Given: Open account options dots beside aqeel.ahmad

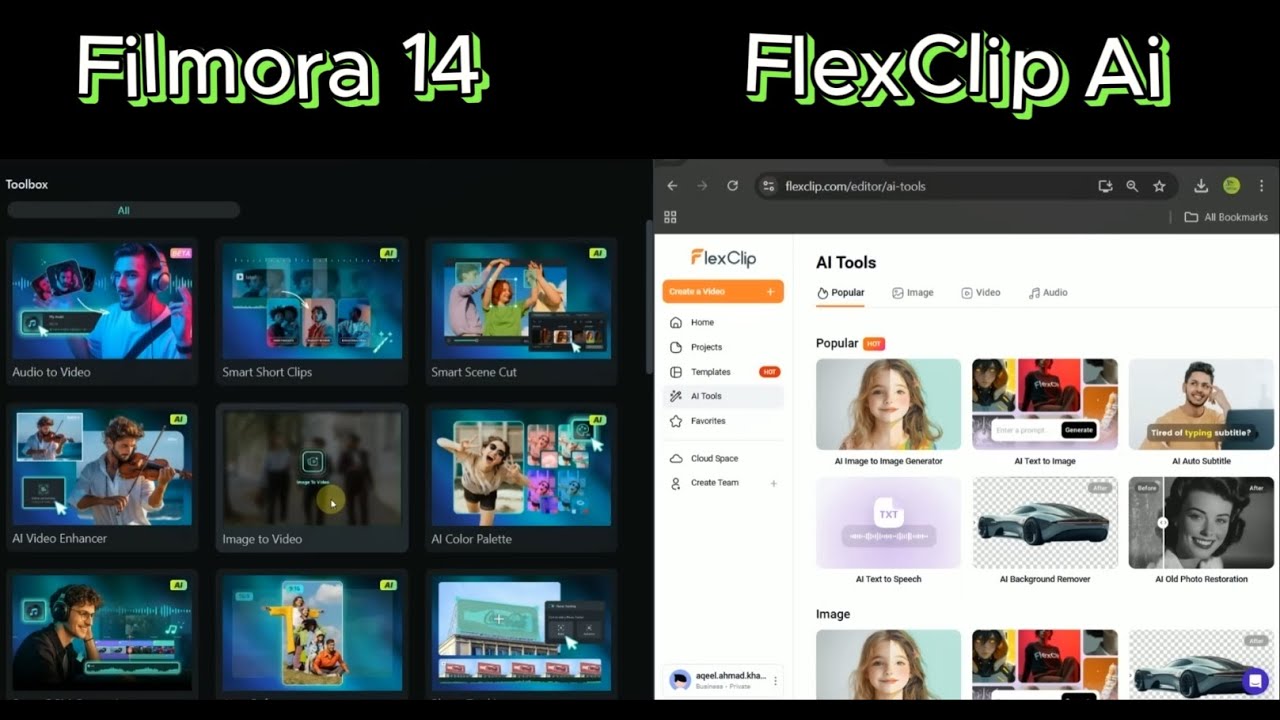Looking at the screenshot, I should (775, 681).
